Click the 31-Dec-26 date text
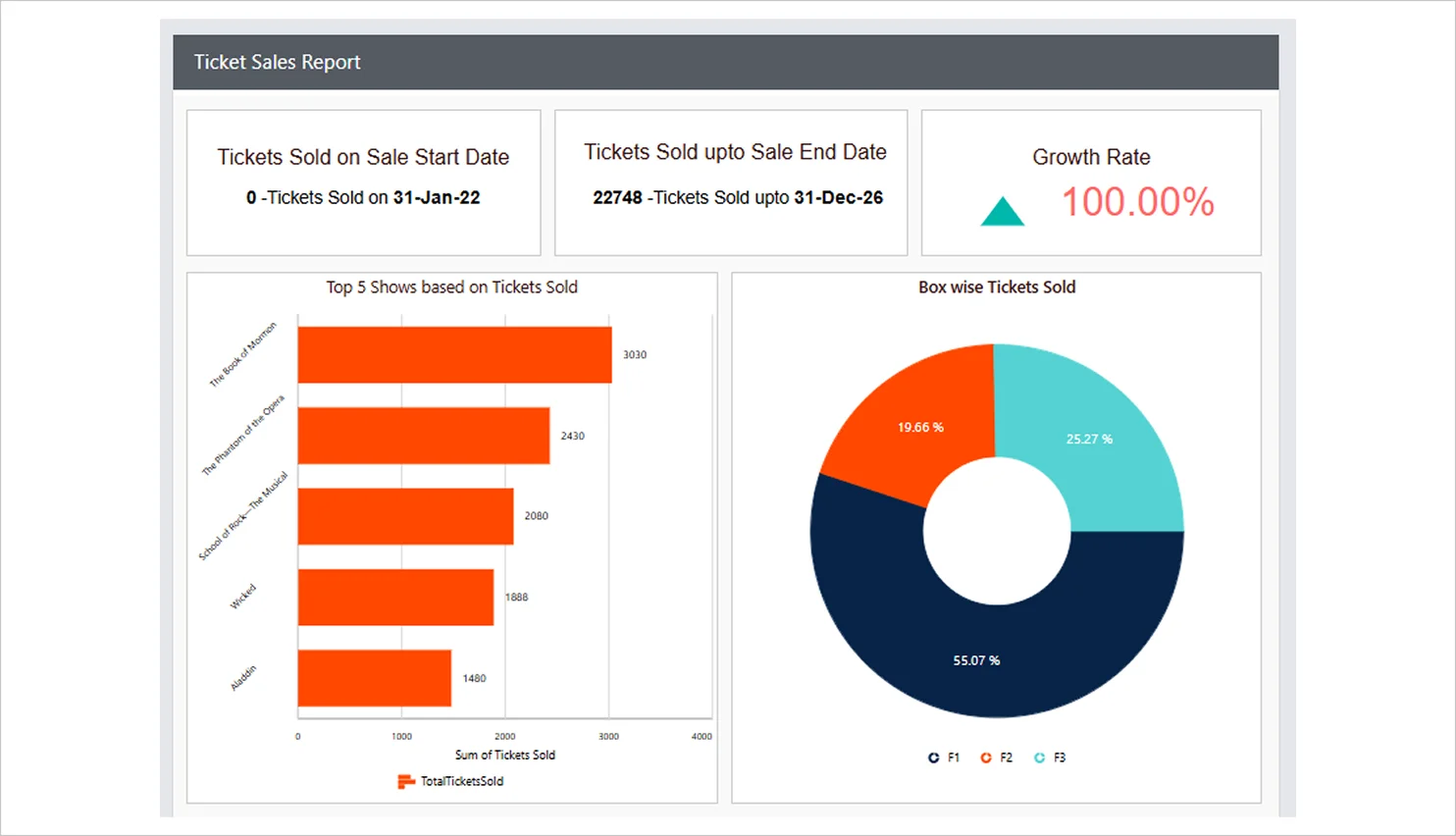 pyautogui.click(x=839, y=197)
